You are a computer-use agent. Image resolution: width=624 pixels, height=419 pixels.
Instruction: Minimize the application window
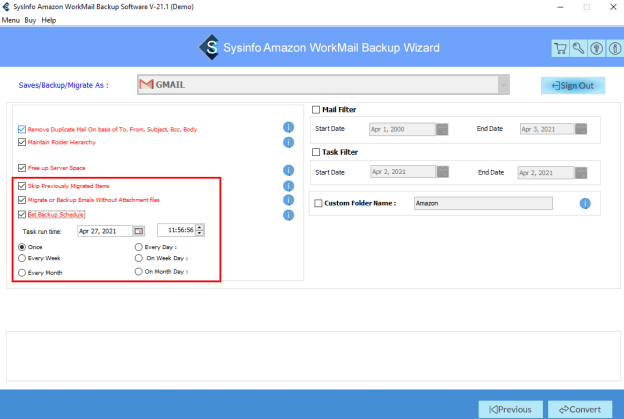(560, 7)
